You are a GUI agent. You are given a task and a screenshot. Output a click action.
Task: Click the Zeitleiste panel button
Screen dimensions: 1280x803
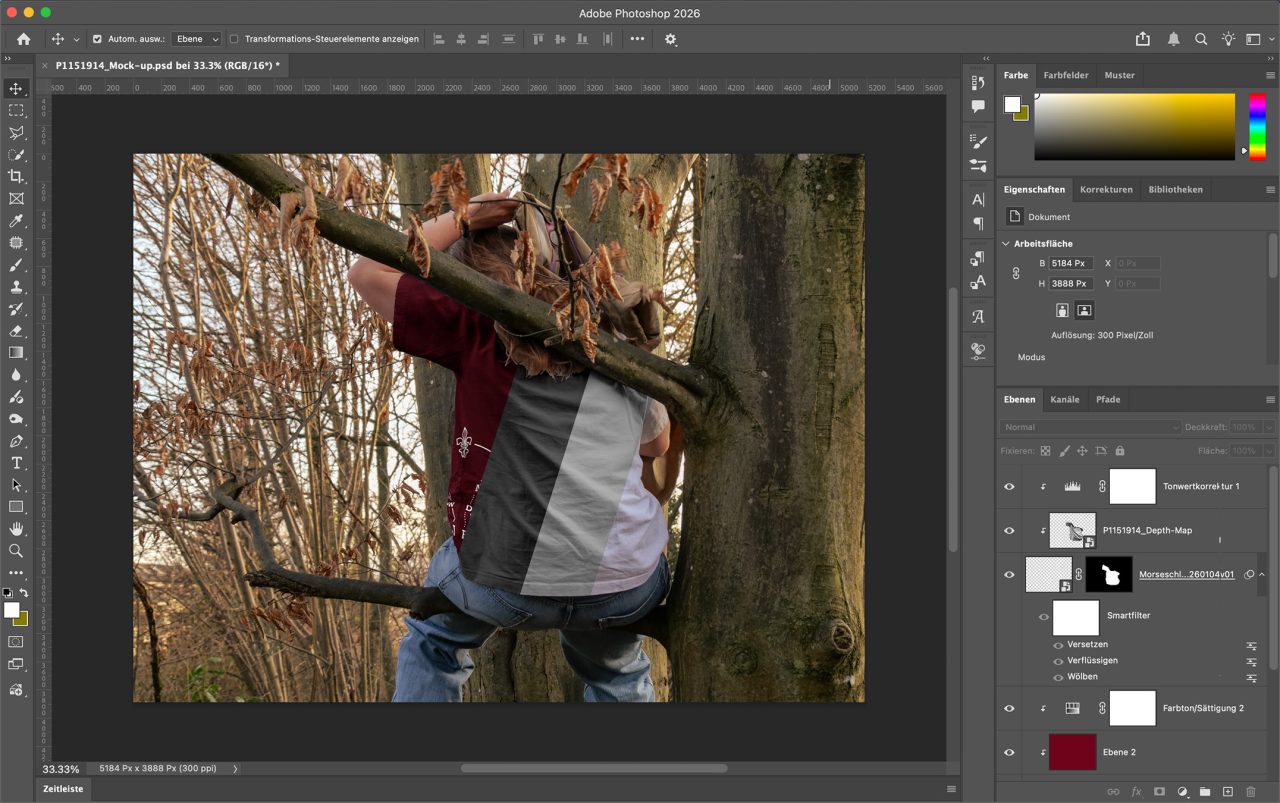click(x=62, y=789)
